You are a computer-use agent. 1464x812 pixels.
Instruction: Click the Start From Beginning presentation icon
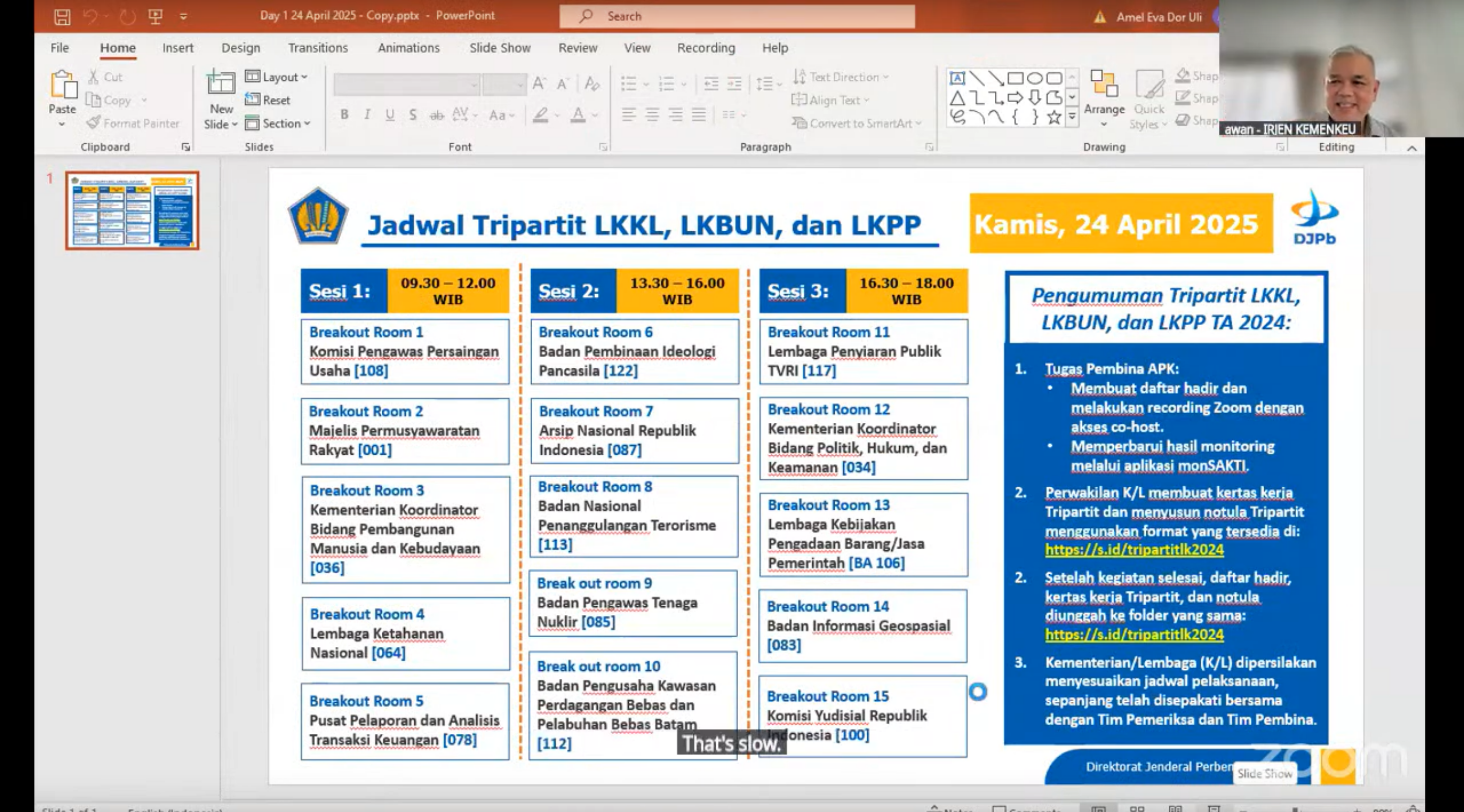pos(155,16)
